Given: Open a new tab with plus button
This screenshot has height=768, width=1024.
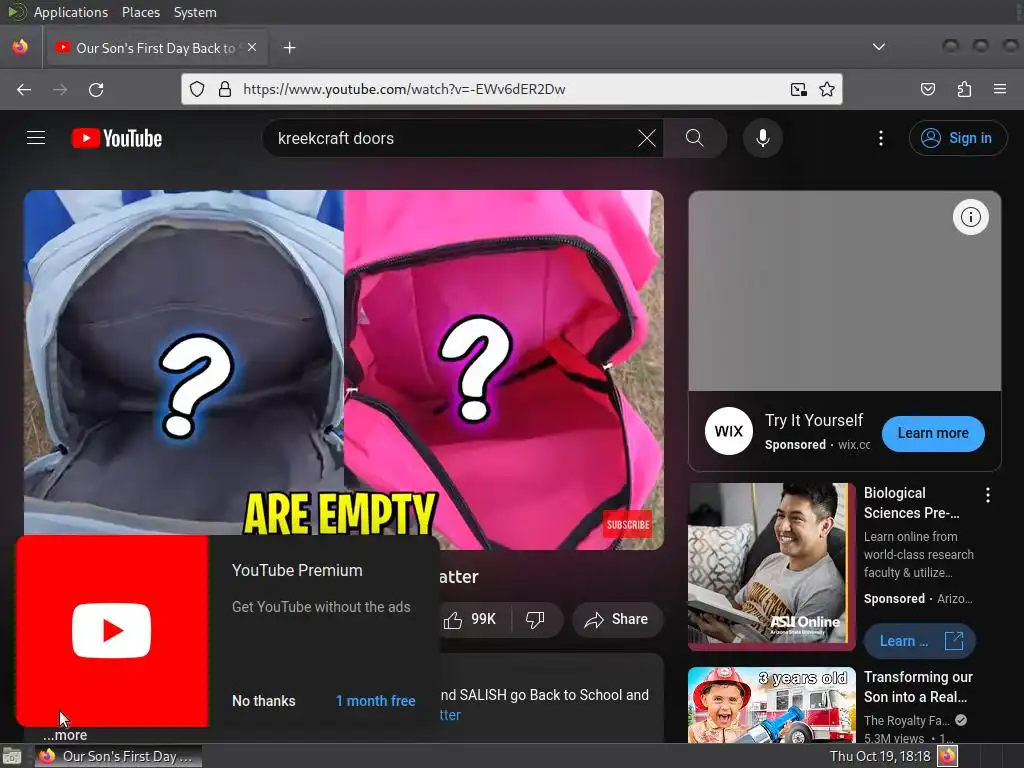Looking at the screenshot, I should pyautogui.click(x=289, y=48).
